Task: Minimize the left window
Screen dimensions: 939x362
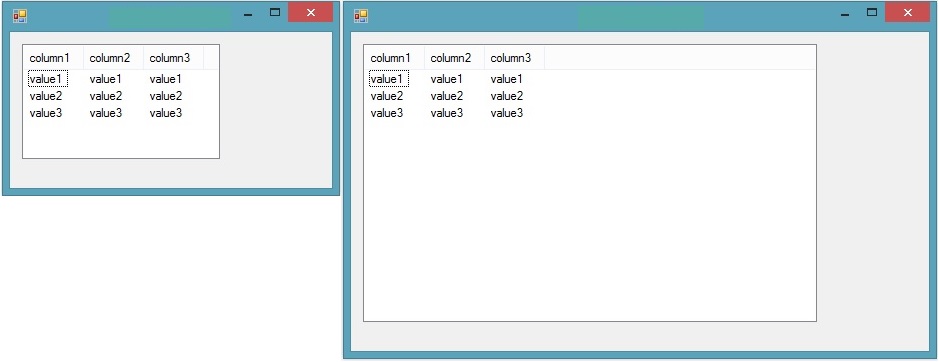Action: tap(248, 13)
